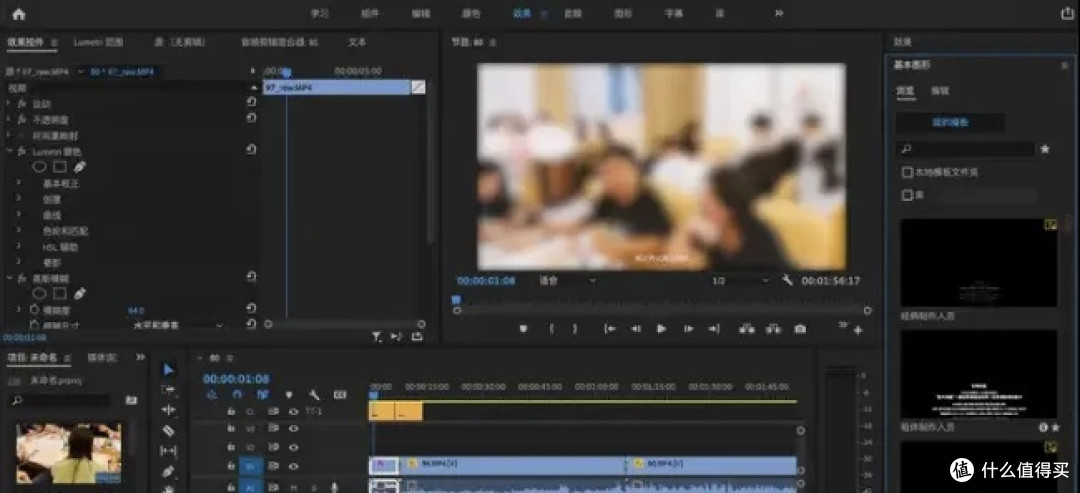The height and width of the screenshot is (493, 1080).
Task: Open the quick export share icon
Action: pyautogui.click(x=1066, y=13)
